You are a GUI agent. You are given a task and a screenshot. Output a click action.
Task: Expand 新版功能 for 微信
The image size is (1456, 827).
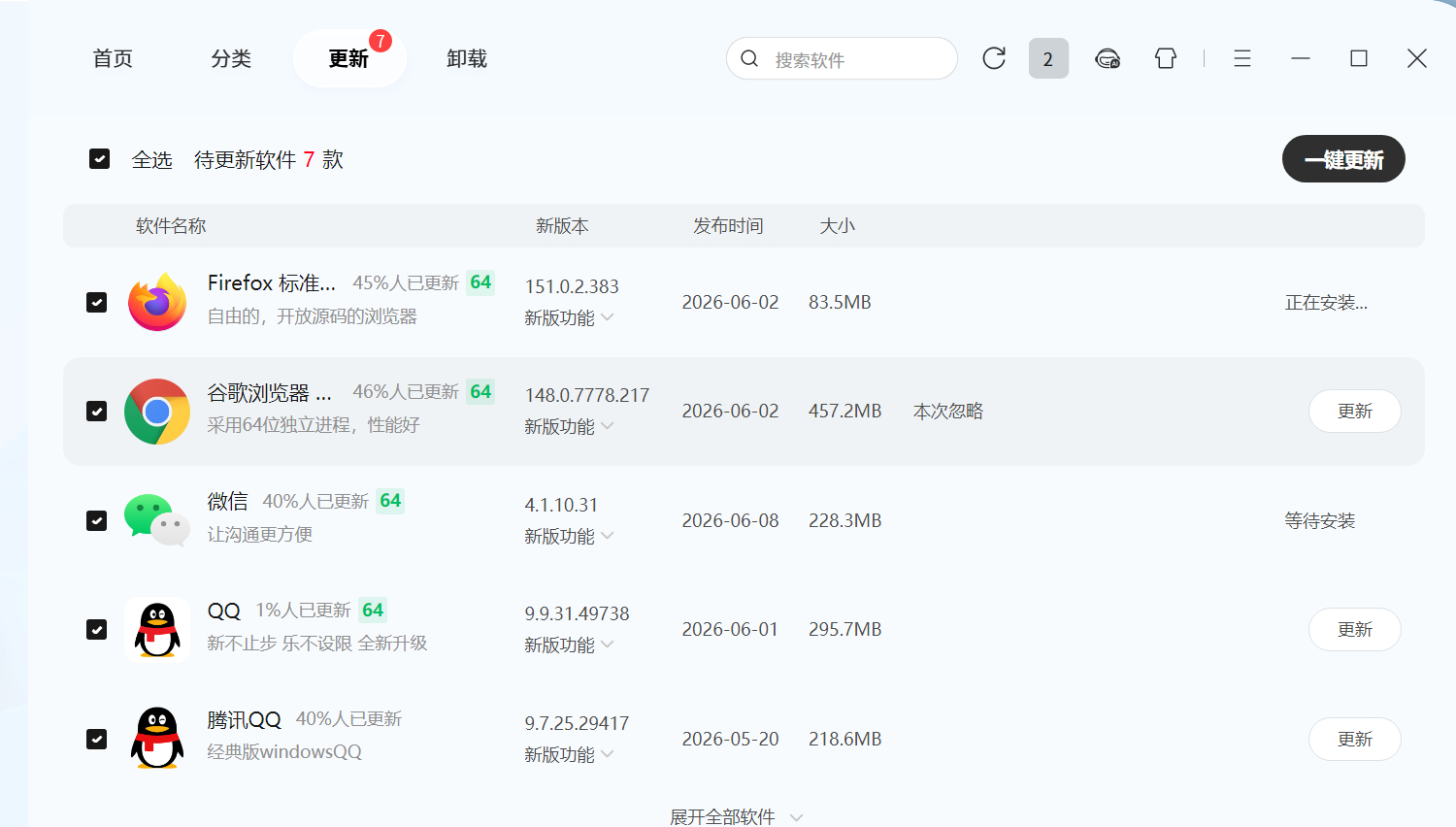(569, 537)
